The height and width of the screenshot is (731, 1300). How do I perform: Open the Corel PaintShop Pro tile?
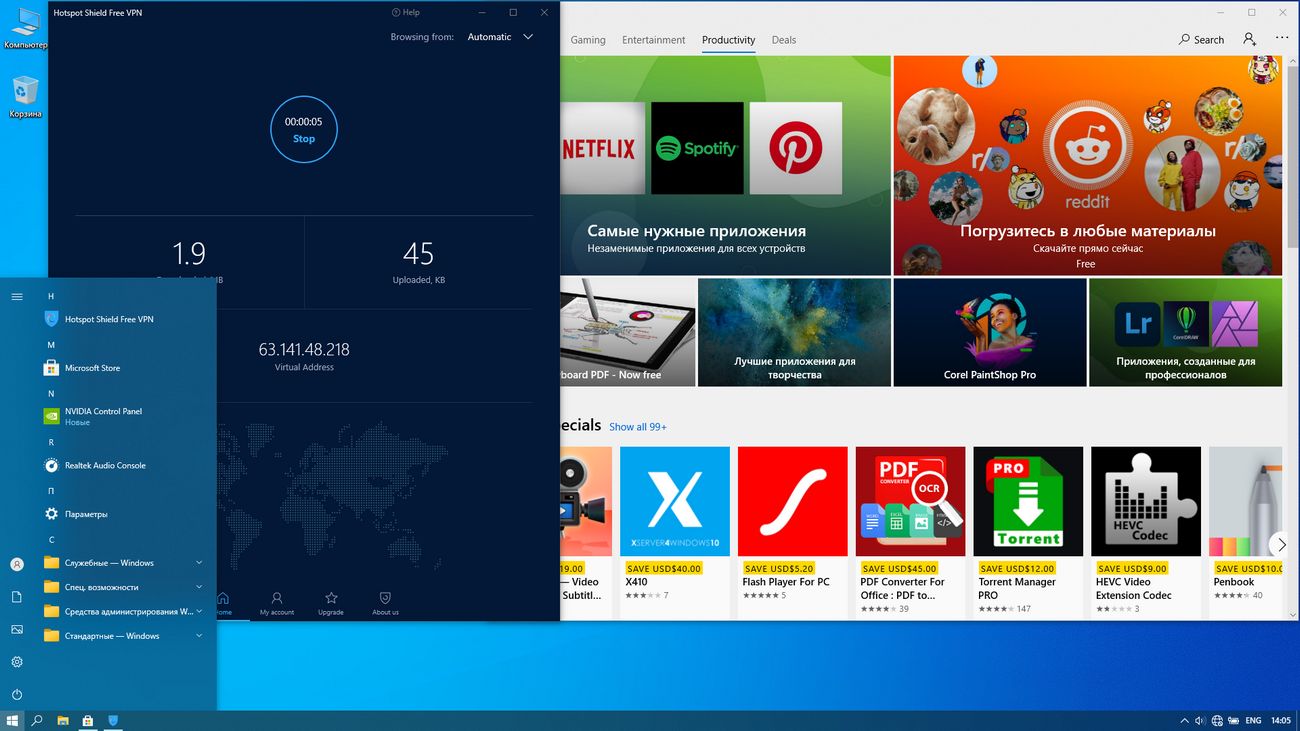(990, 332)
